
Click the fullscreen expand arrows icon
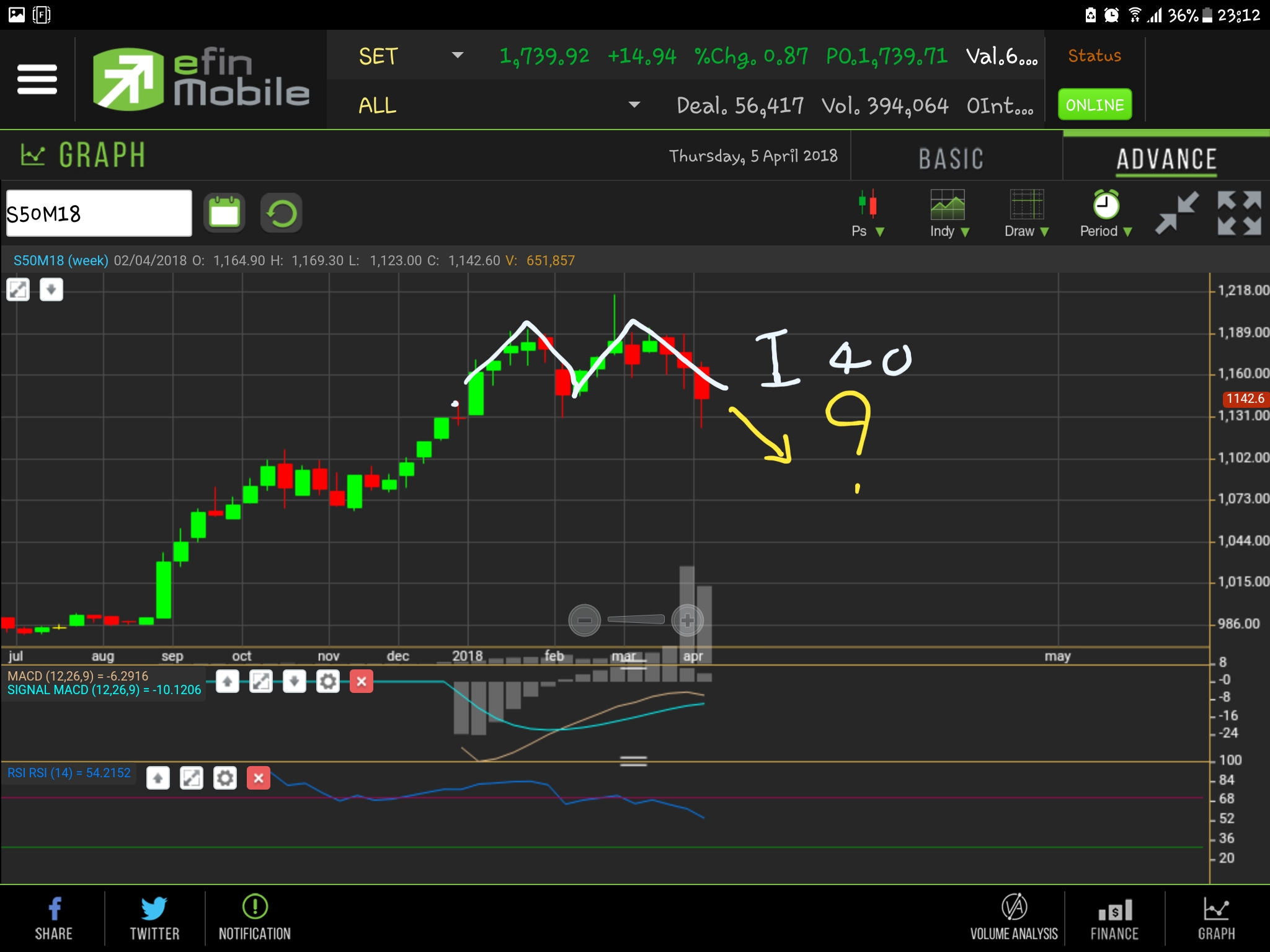point(1239,213)
